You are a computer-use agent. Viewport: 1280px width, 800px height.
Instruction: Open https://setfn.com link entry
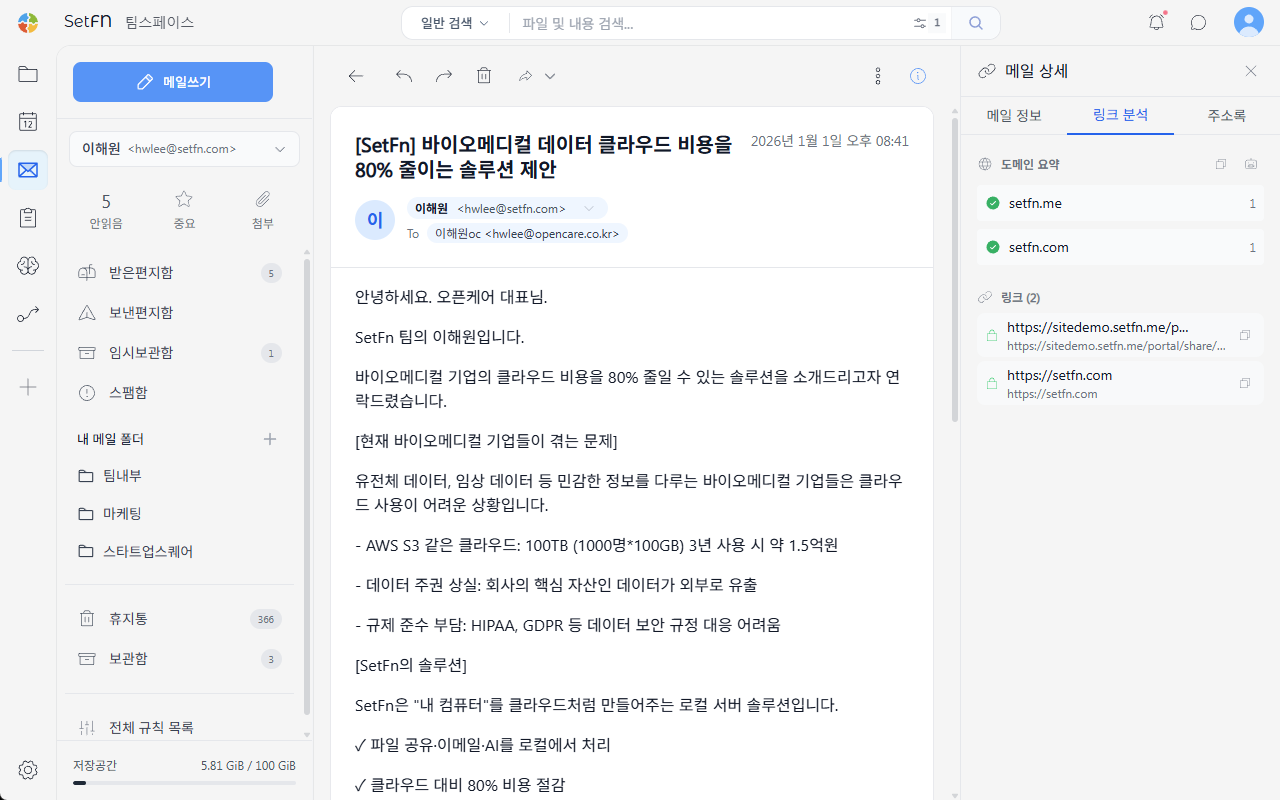[1120, 384]
